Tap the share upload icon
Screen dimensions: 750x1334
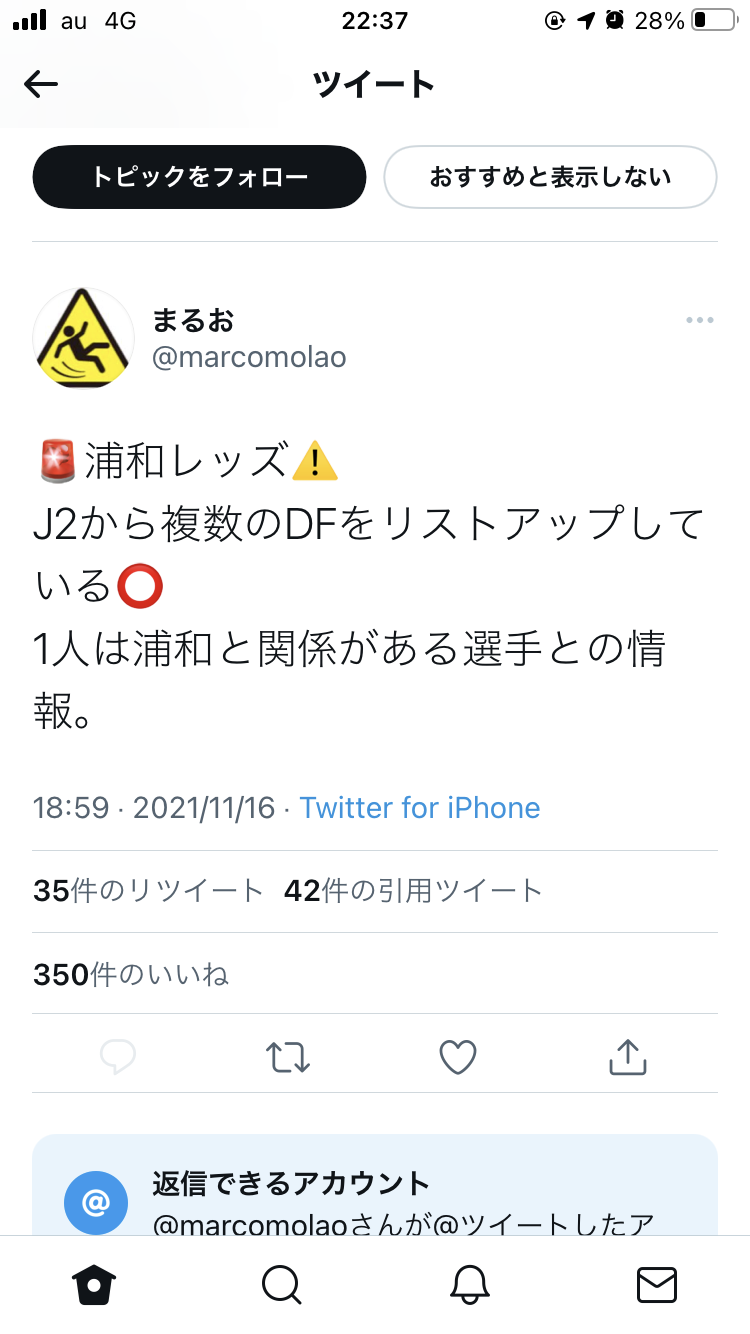point(628,1056)
